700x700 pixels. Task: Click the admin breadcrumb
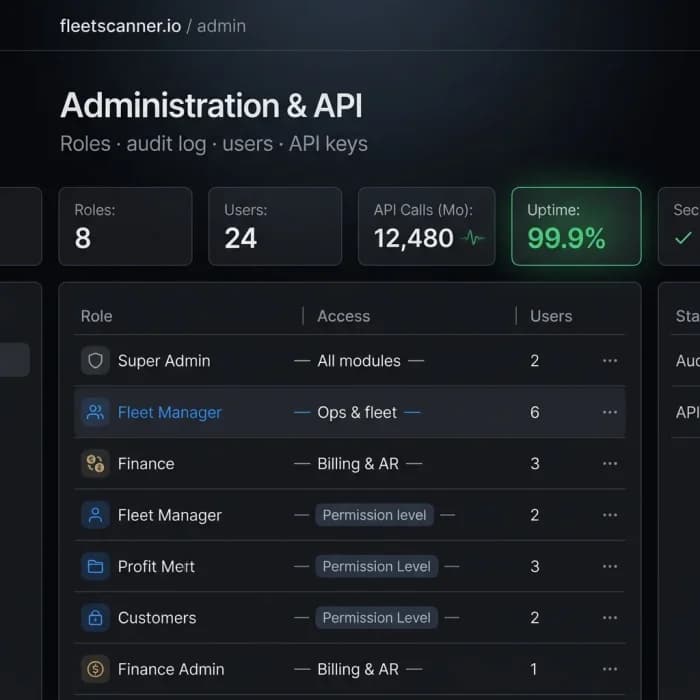[221, 26]
